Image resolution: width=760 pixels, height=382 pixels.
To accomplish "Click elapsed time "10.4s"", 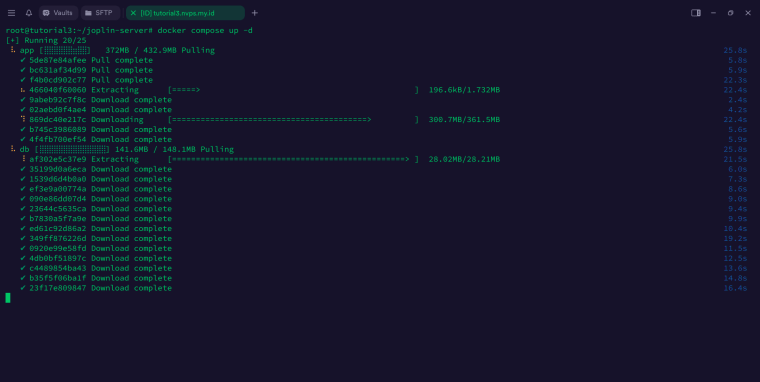I will pyautogui.click(x=735, y=229).
